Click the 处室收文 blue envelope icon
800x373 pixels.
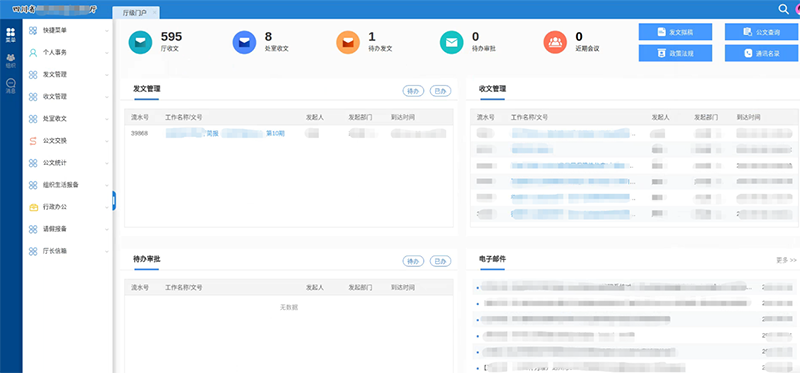tap(244, 42)
